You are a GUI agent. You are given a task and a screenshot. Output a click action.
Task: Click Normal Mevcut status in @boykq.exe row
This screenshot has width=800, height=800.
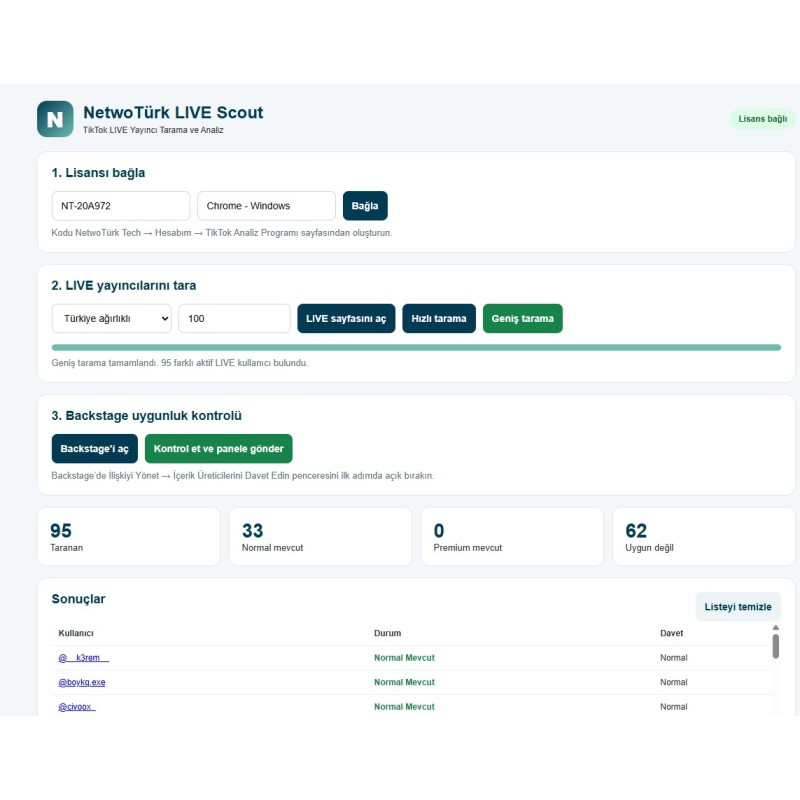pyautogui.click(x=404, y=682)
